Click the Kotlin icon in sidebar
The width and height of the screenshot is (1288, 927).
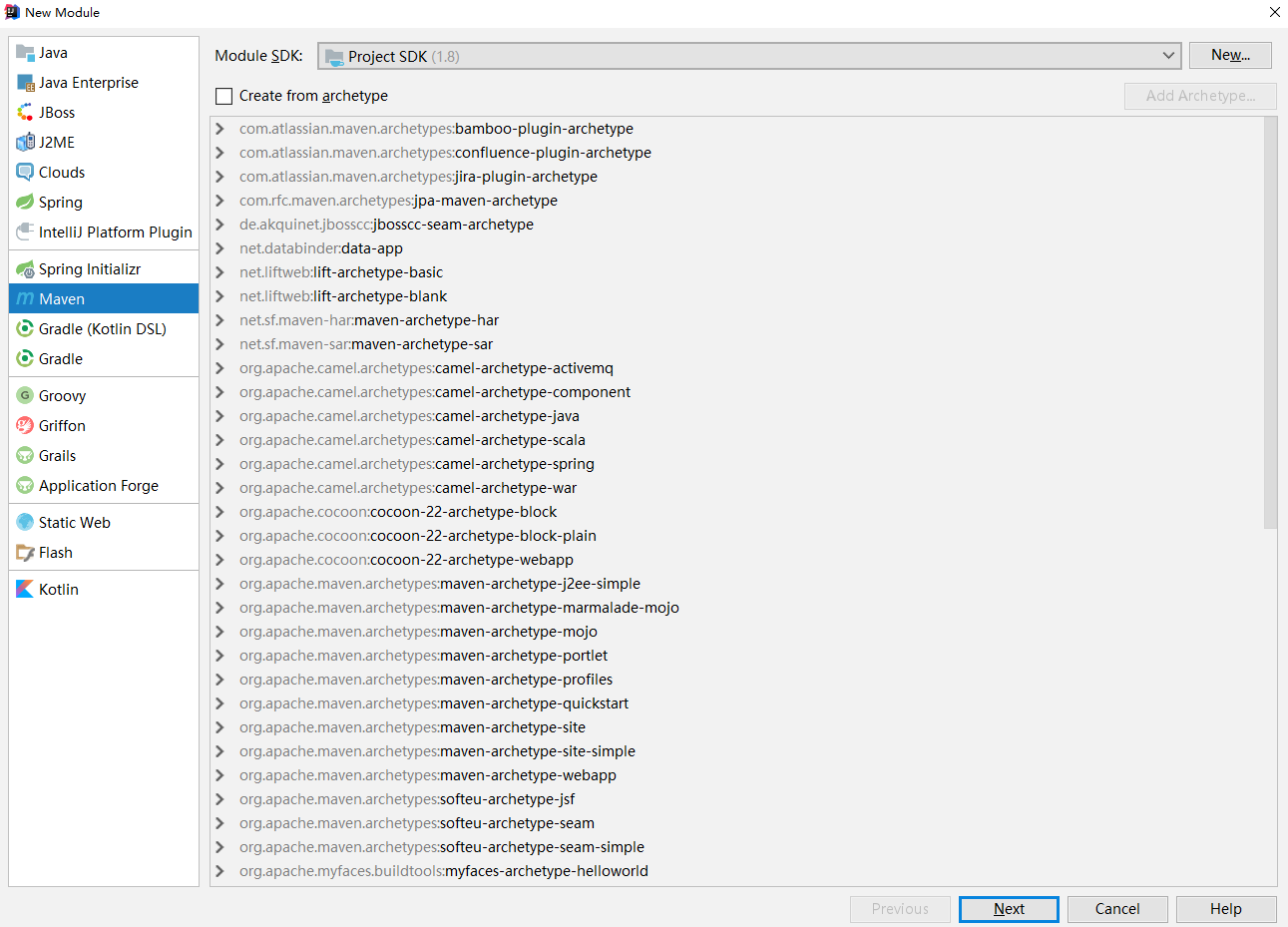25,590
